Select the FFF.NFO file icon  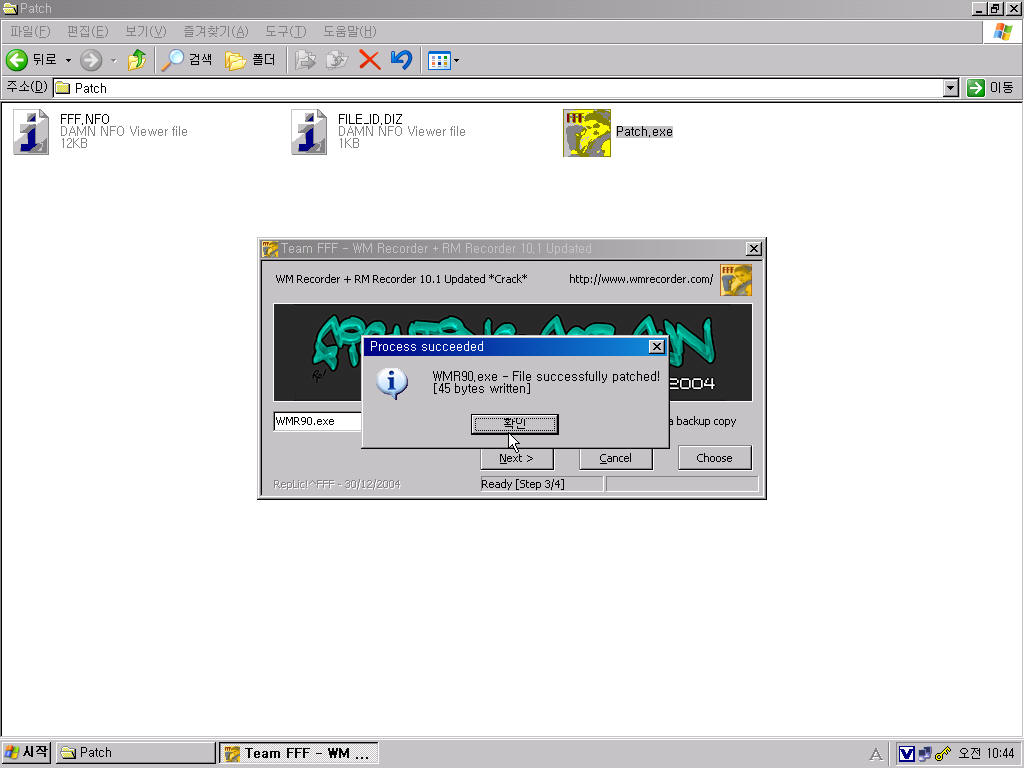click(x=31, y=132)
